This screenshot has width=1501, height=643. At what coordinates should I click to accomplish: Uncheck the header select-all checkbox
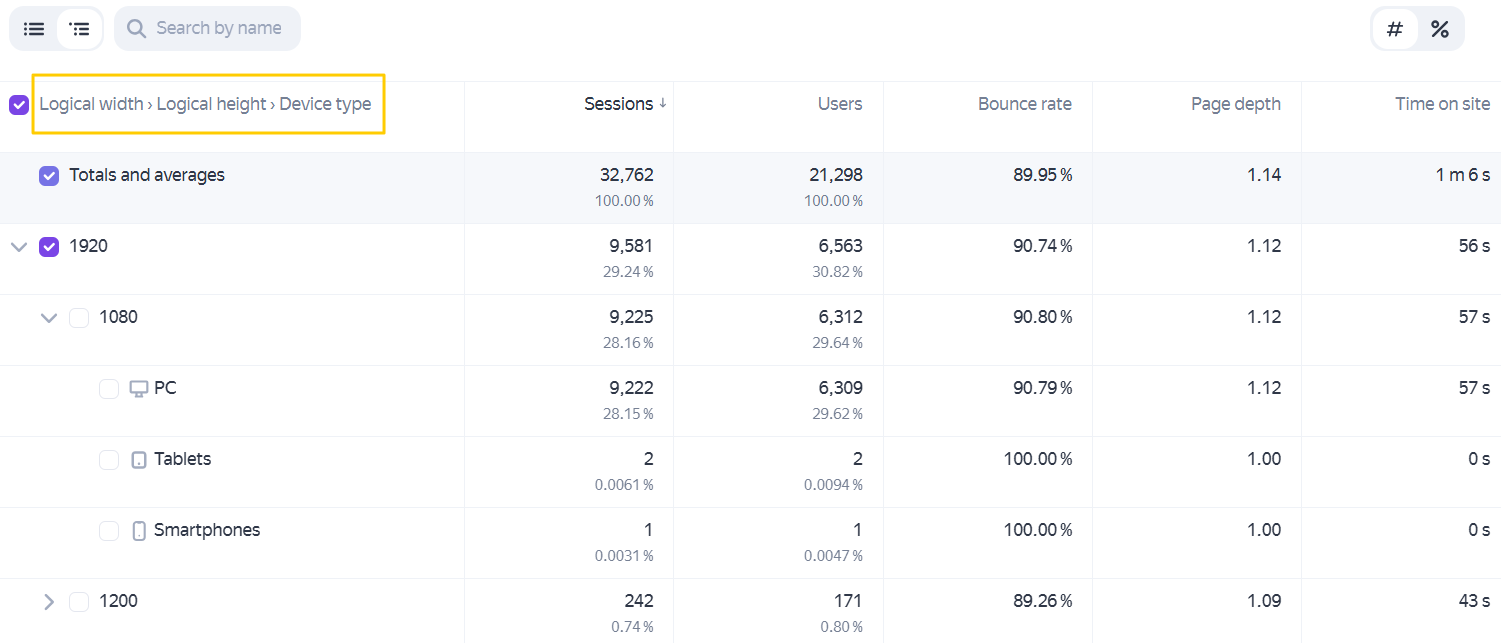coord(19,104)
